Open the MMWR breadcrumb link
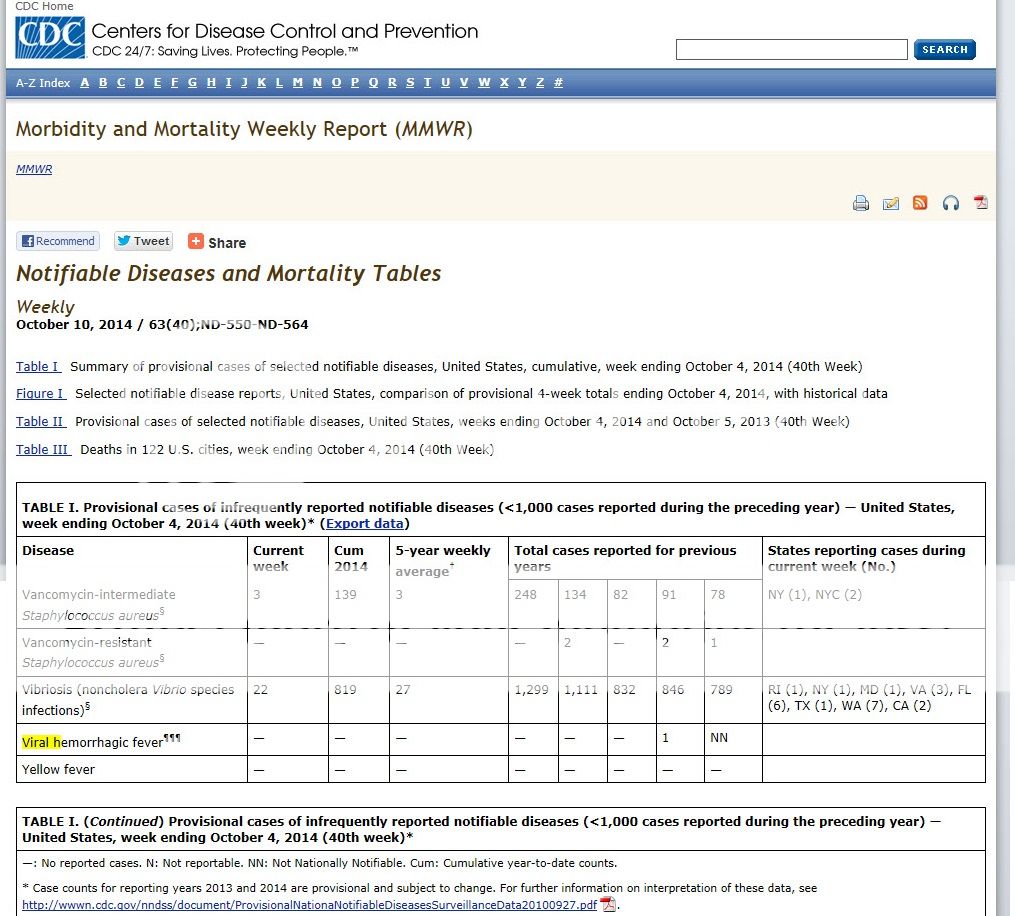1015x916 pixels. click(34, 170)
